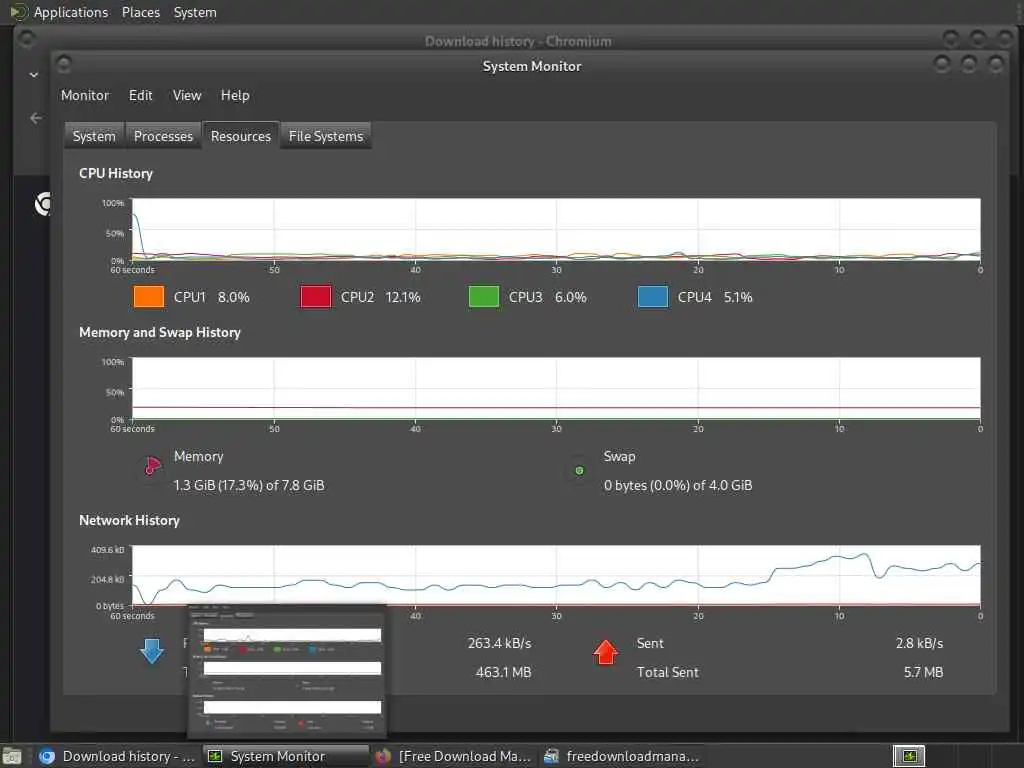The width and height of the screenshot is (1024, 768).
Task: Click the CPU1 8.0% label
Action: pos(212,297)
